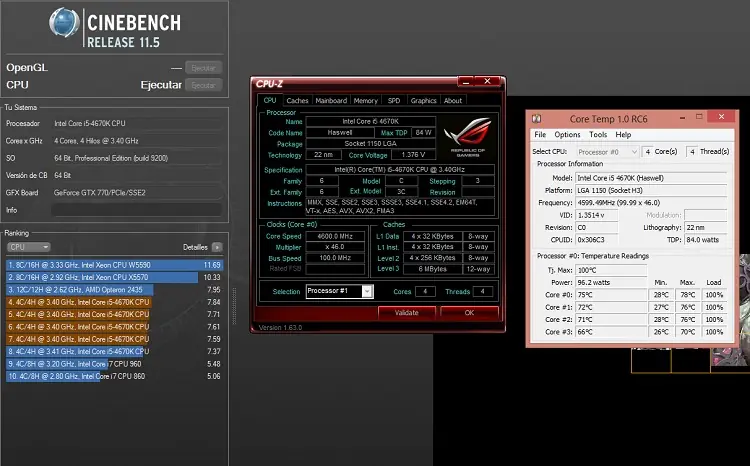Minimize the Core Temp window
Screen dimensions: 750x466
click(x=683, y=117)
